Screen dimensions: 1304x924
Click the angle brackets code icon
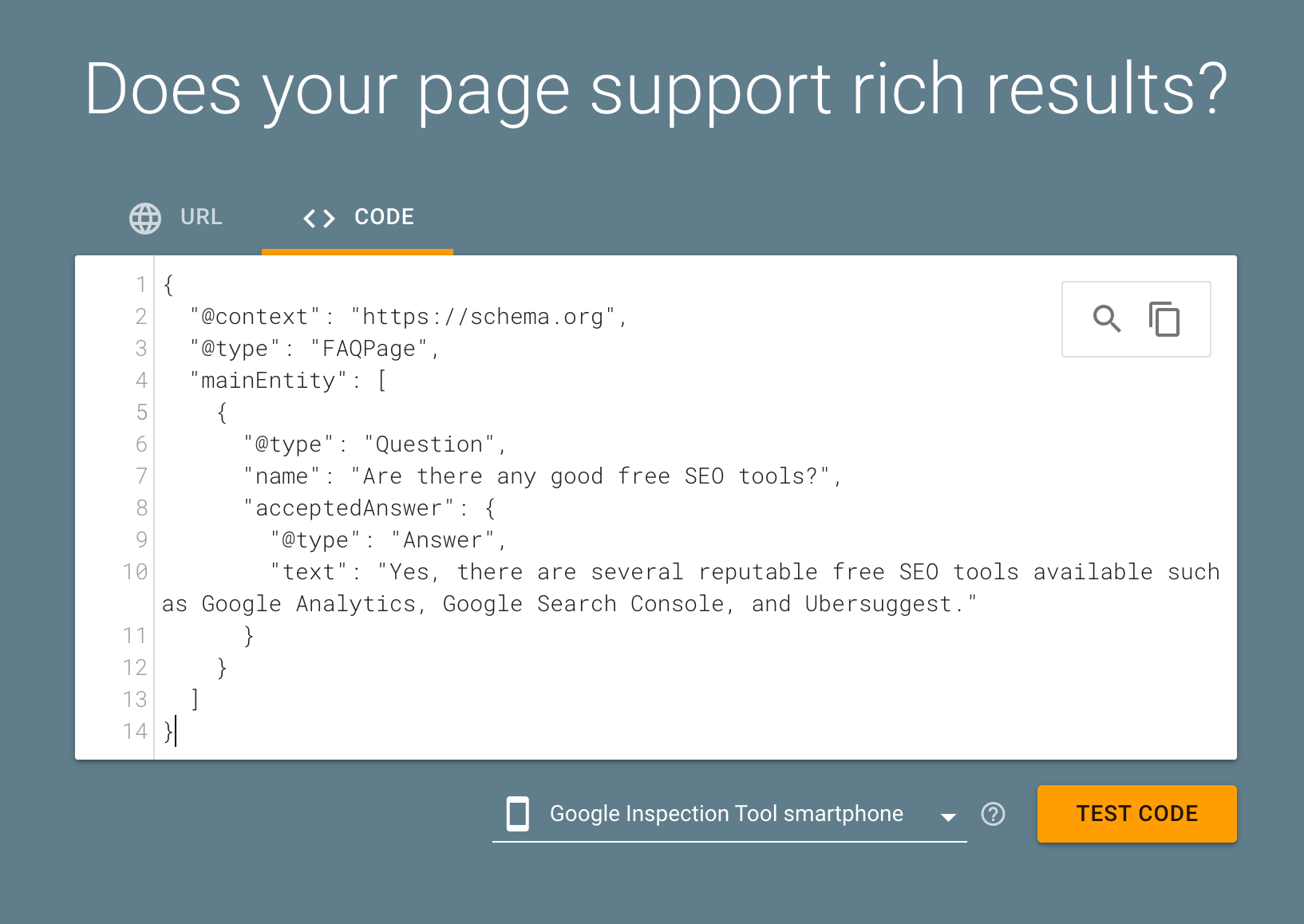319,218
